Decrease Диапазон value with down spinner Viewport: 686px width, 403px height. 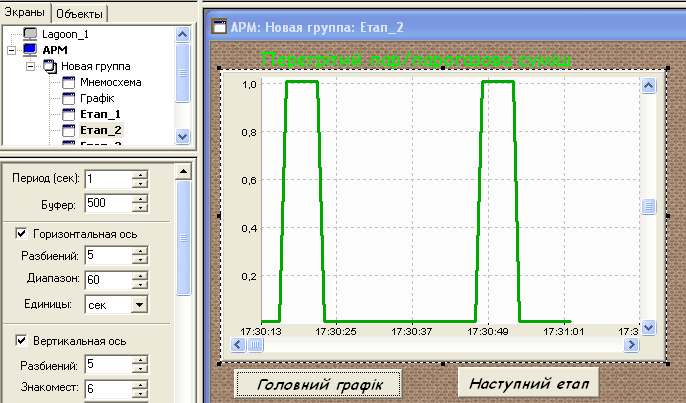140,284
